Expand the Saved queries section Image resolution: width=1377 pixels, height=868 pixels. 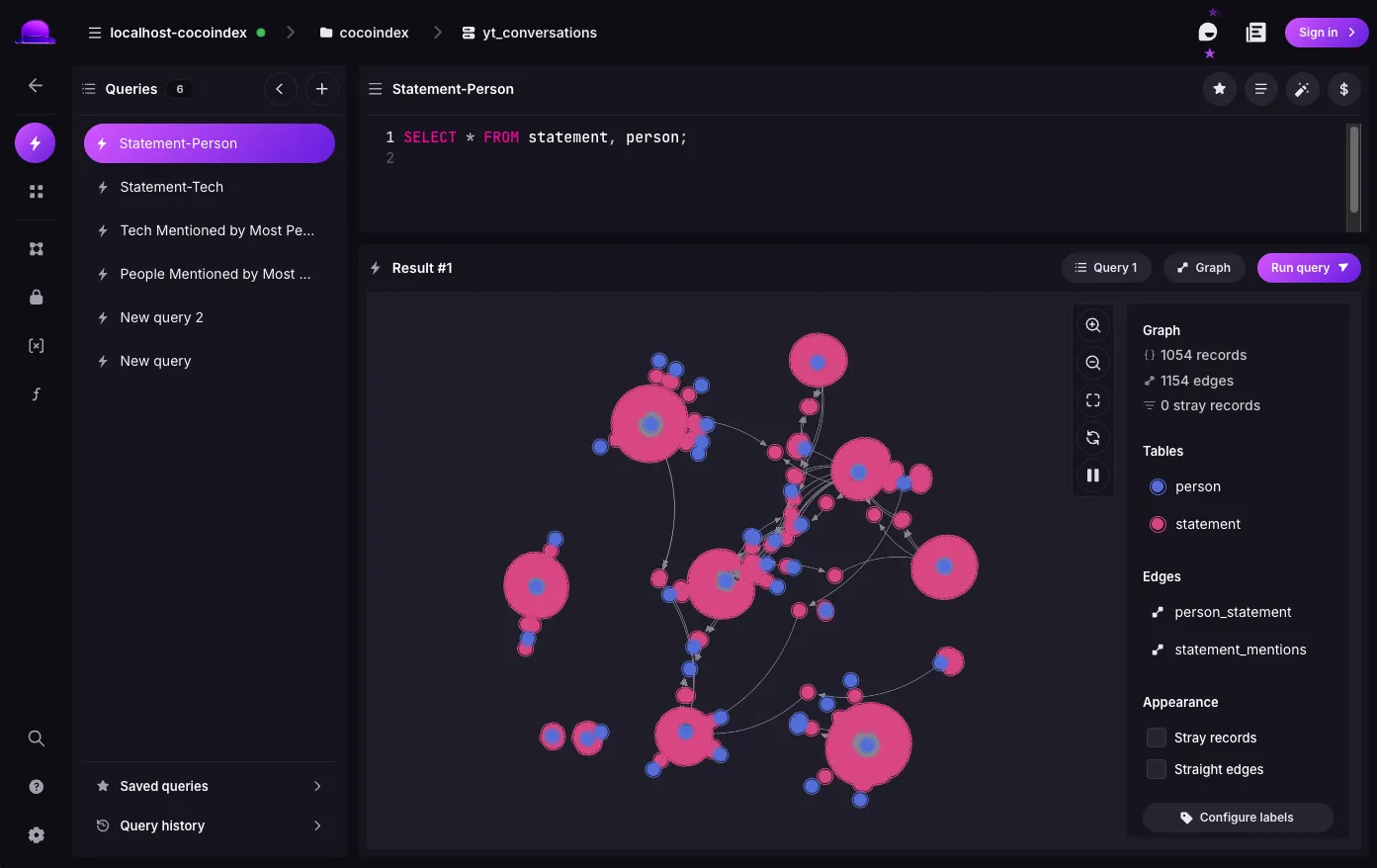(x=210, y=786)
